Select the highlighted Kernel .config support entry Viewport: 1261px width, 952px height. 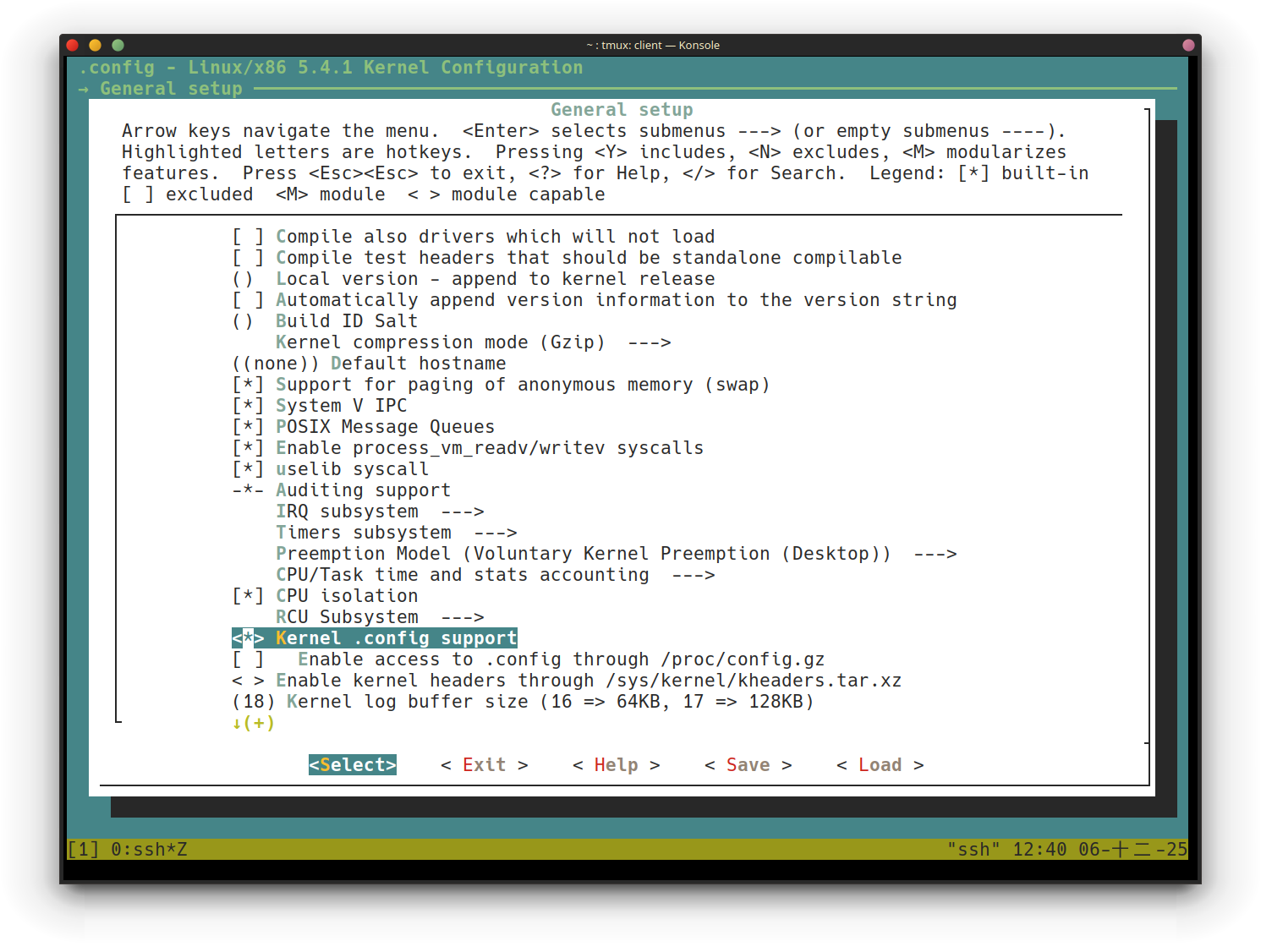(395, 638)
